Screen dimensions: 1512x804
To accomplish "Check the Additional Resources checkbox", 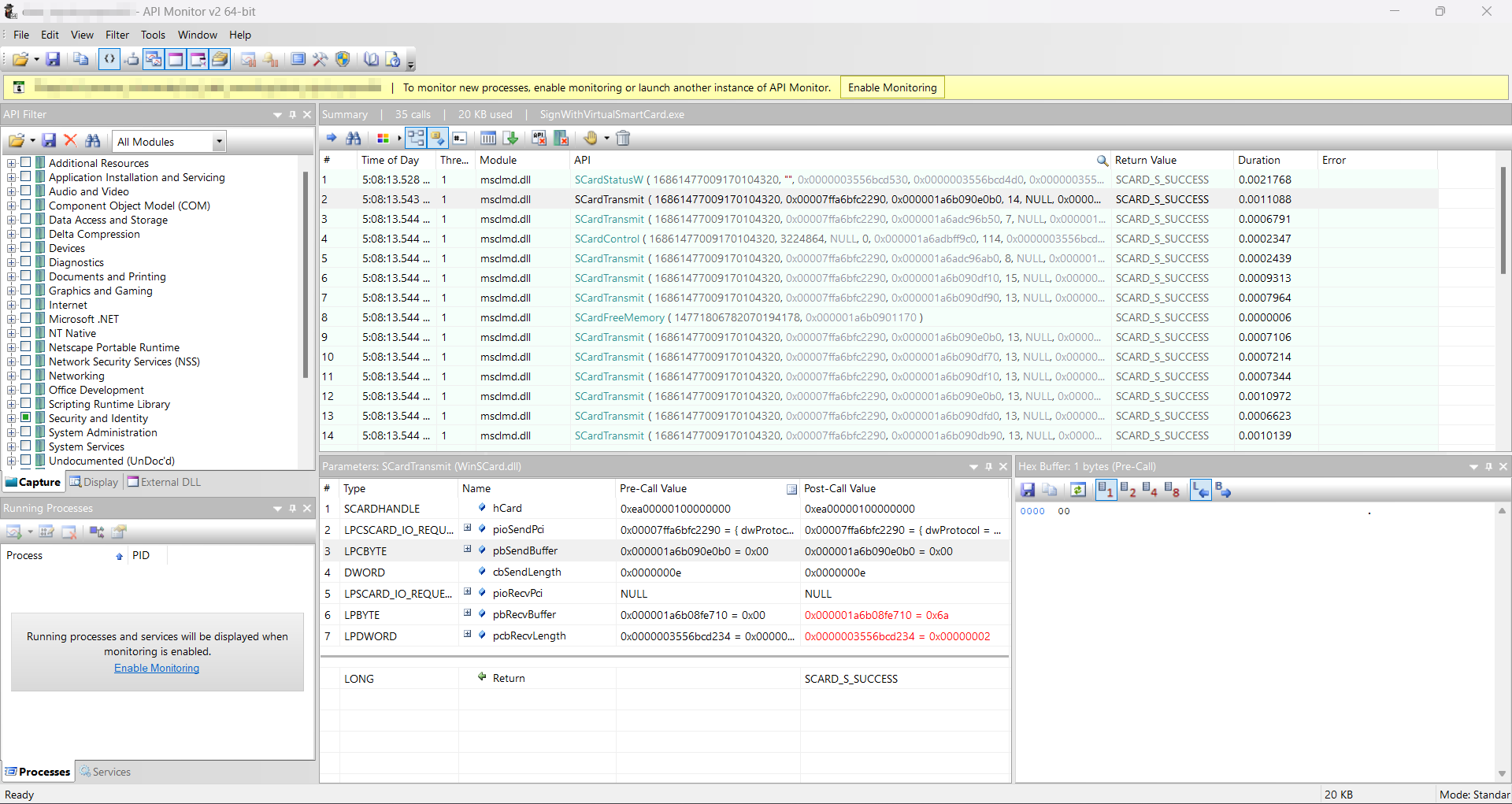I will (26, 162).
